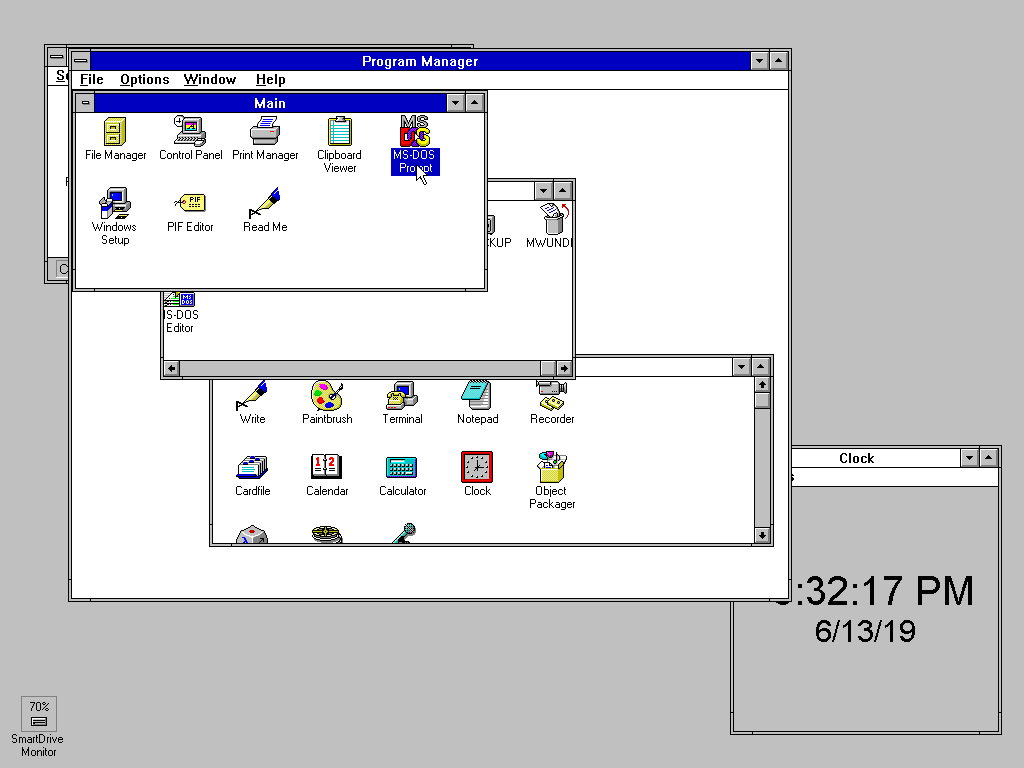Select the Cardfile icon
The height and width of the screenshot is (768, 1024).
pos(252,468)
